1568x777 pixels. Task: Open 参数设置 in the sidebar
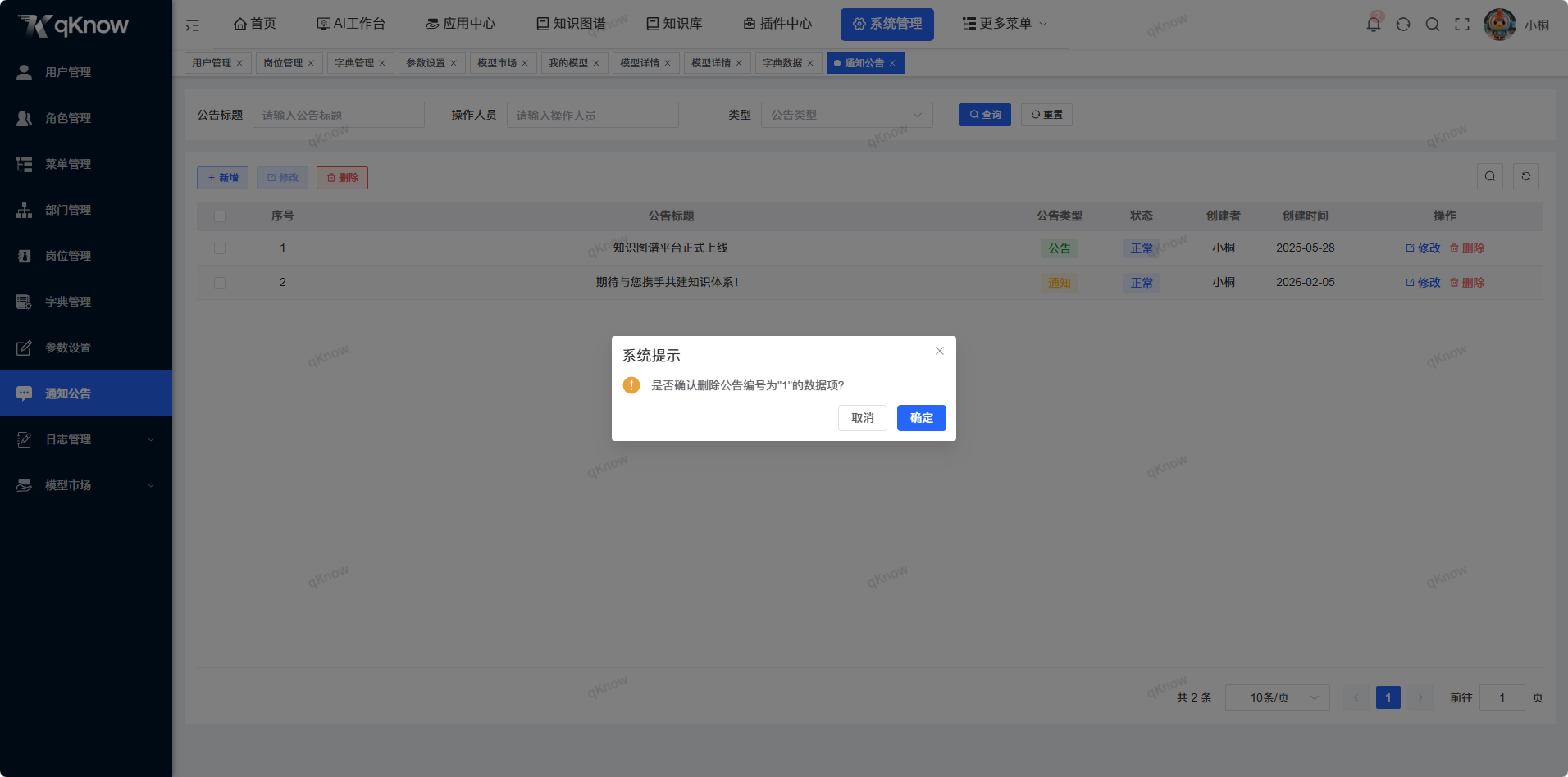(x=86, y=348)
